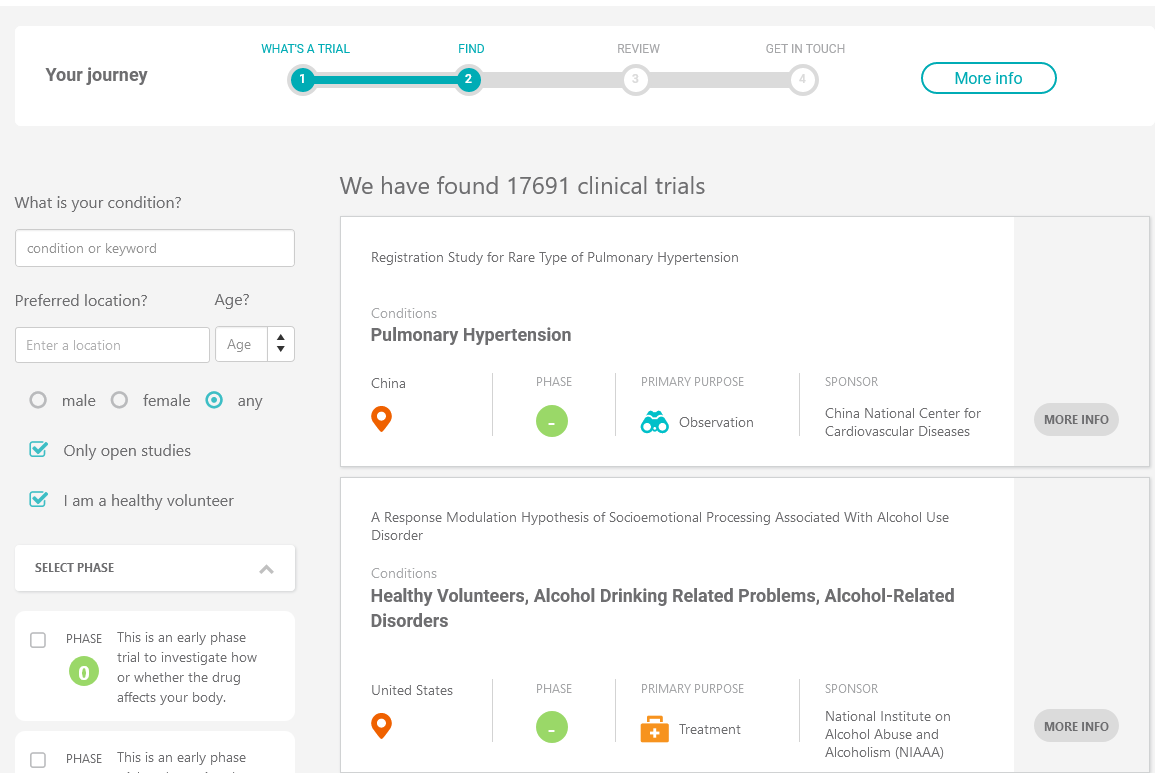The image size is (1155, 773).
Task: Click the Your journey label
Action: click(x=96, y=75)
